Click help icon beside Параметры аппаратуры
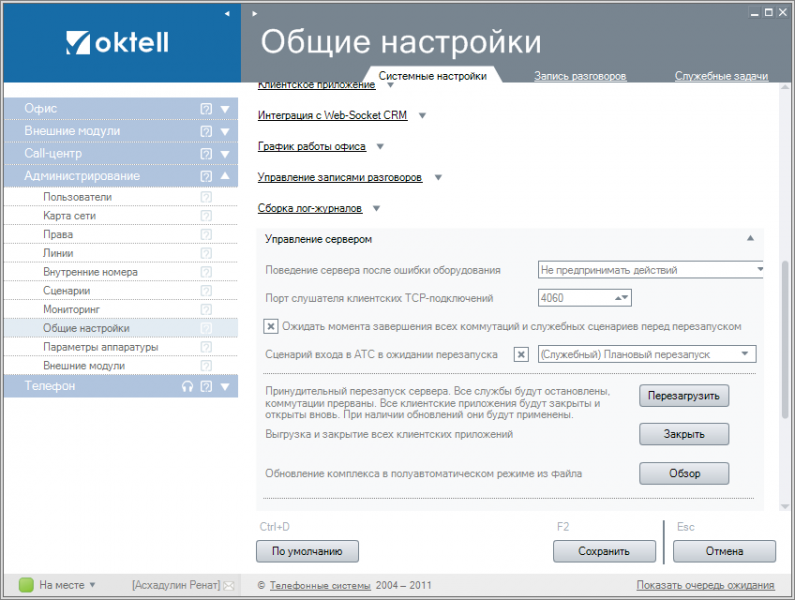The height and width of the screenshot is (600, 795). [x=206, y=347]
